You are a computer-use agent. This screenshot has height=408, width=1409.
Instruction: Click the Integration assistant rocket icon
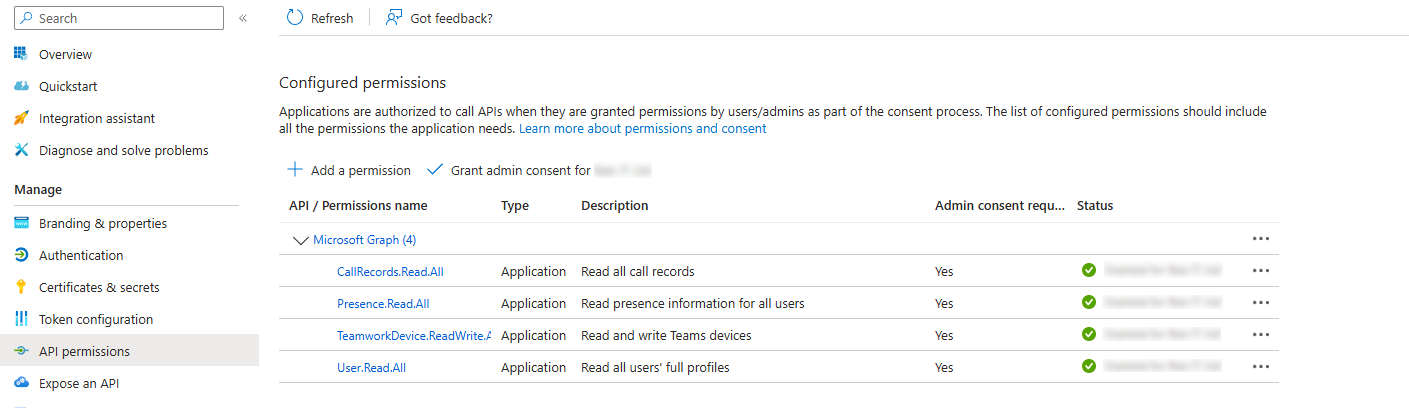[21, 118]
